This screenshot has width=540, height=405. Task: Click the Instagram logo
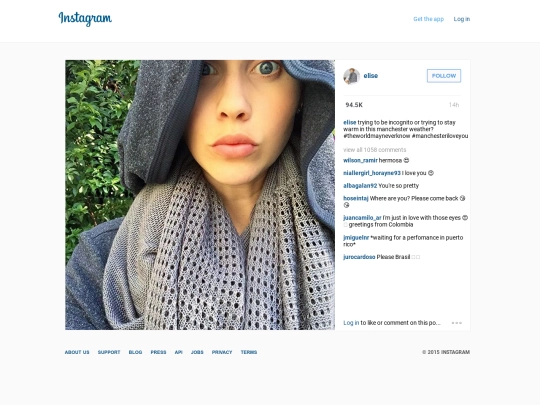85,19
